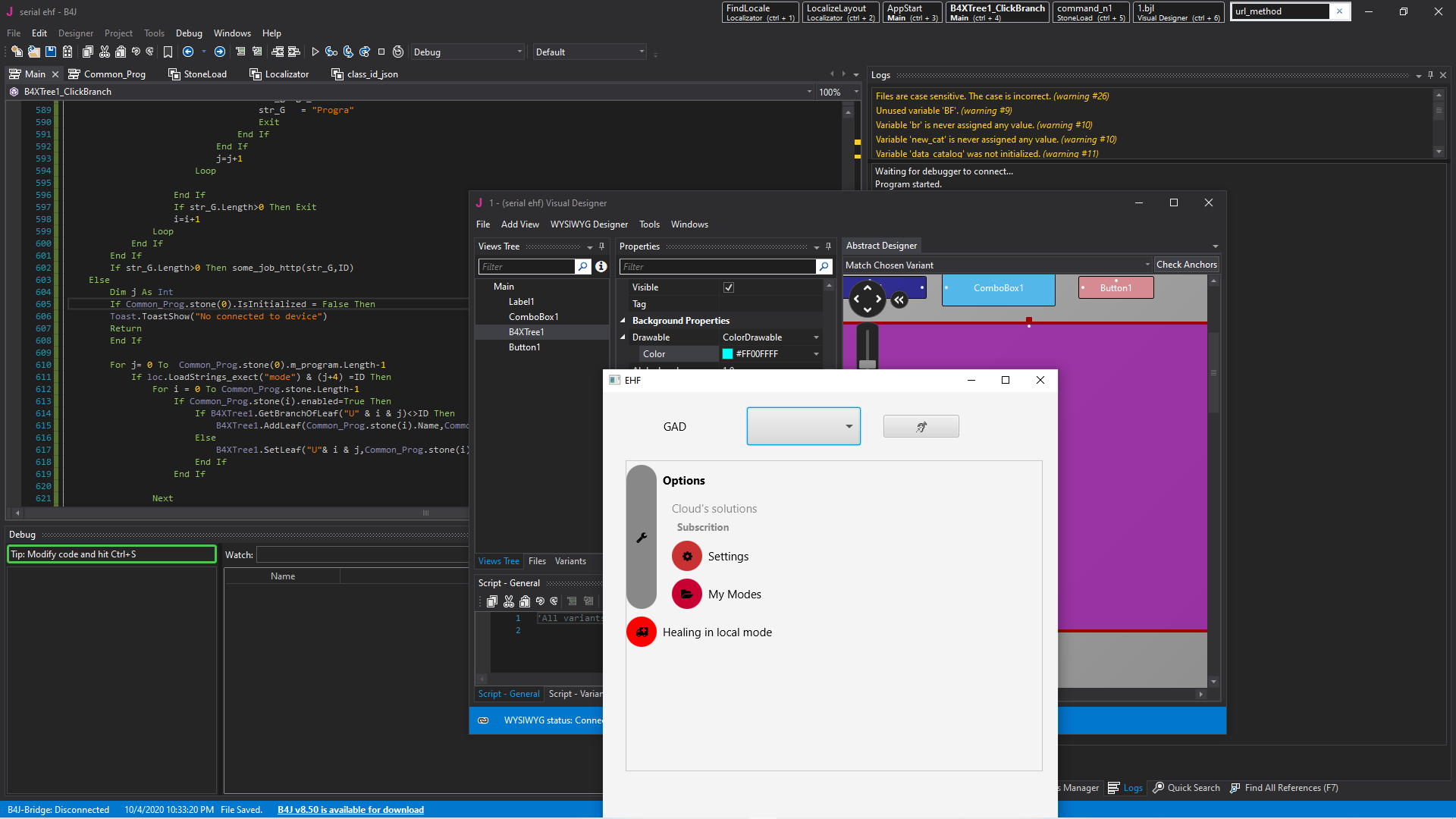Click the Cut scissors icon in main toolbar

[x=105, y=52]
